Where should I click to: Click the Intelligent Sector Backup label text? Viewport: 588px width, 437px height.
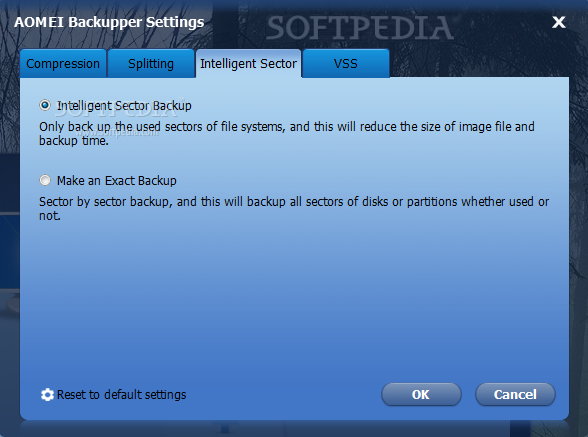pyautogui.click(x=124, y=106)
